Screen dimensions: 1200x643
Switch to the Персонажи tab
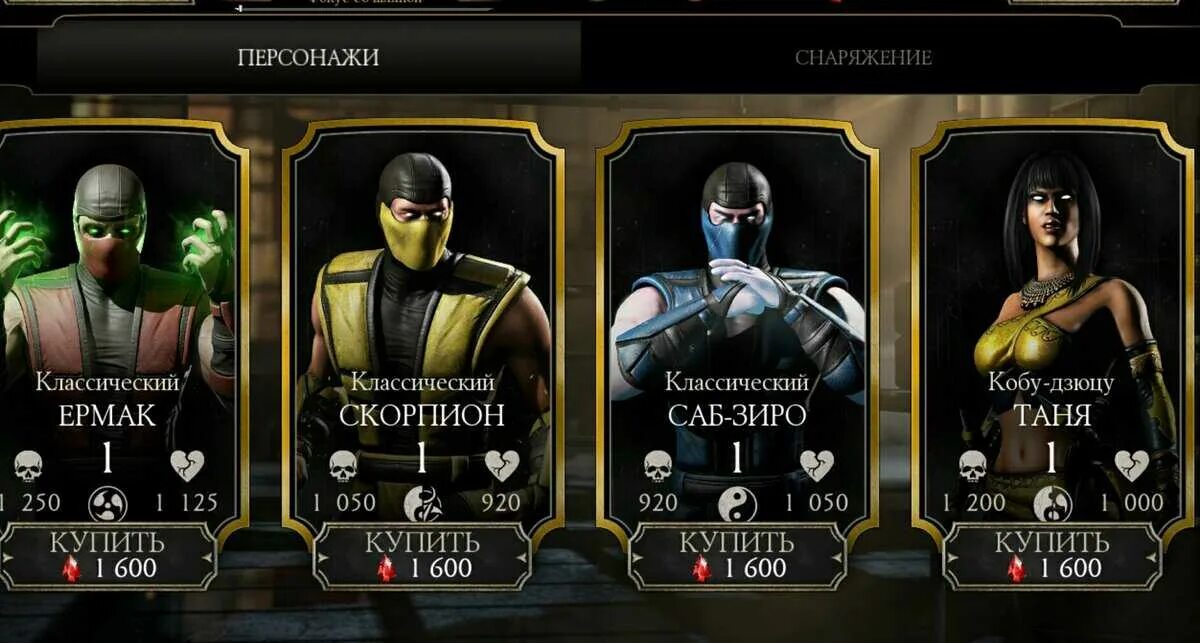point(308,57)
